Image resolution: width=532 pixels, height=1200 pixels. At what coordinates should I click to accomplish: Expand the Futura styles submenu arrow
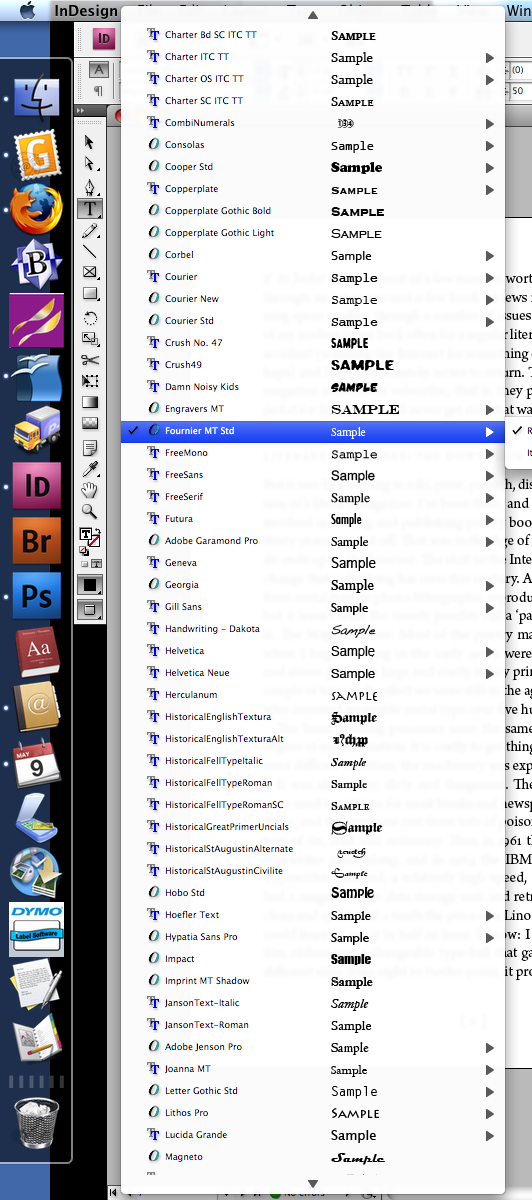(x=490, y=519)
